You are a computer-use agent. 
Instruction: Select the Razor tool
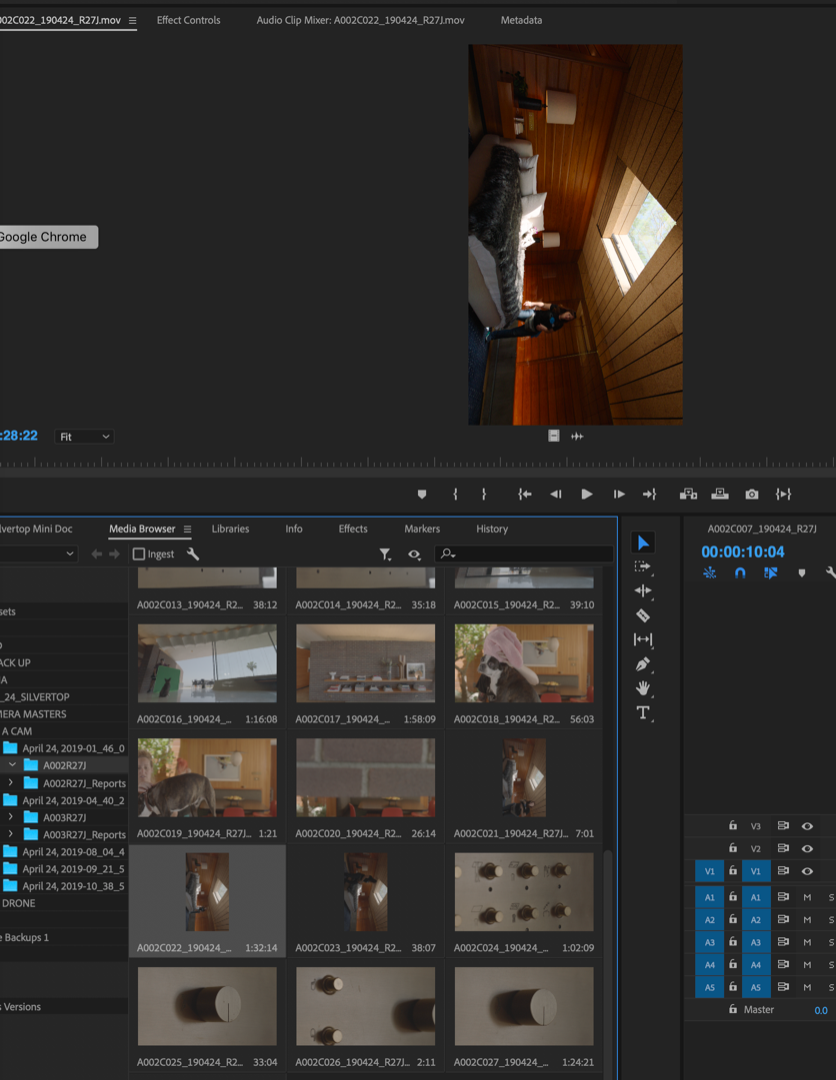click(x=643, y=615)
